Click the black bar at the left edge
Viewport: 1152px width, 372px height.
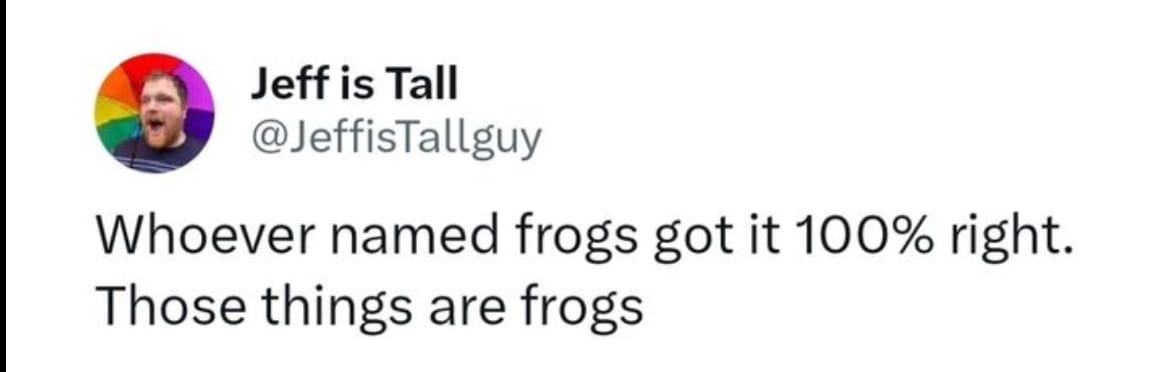click(x=3, y=186)
